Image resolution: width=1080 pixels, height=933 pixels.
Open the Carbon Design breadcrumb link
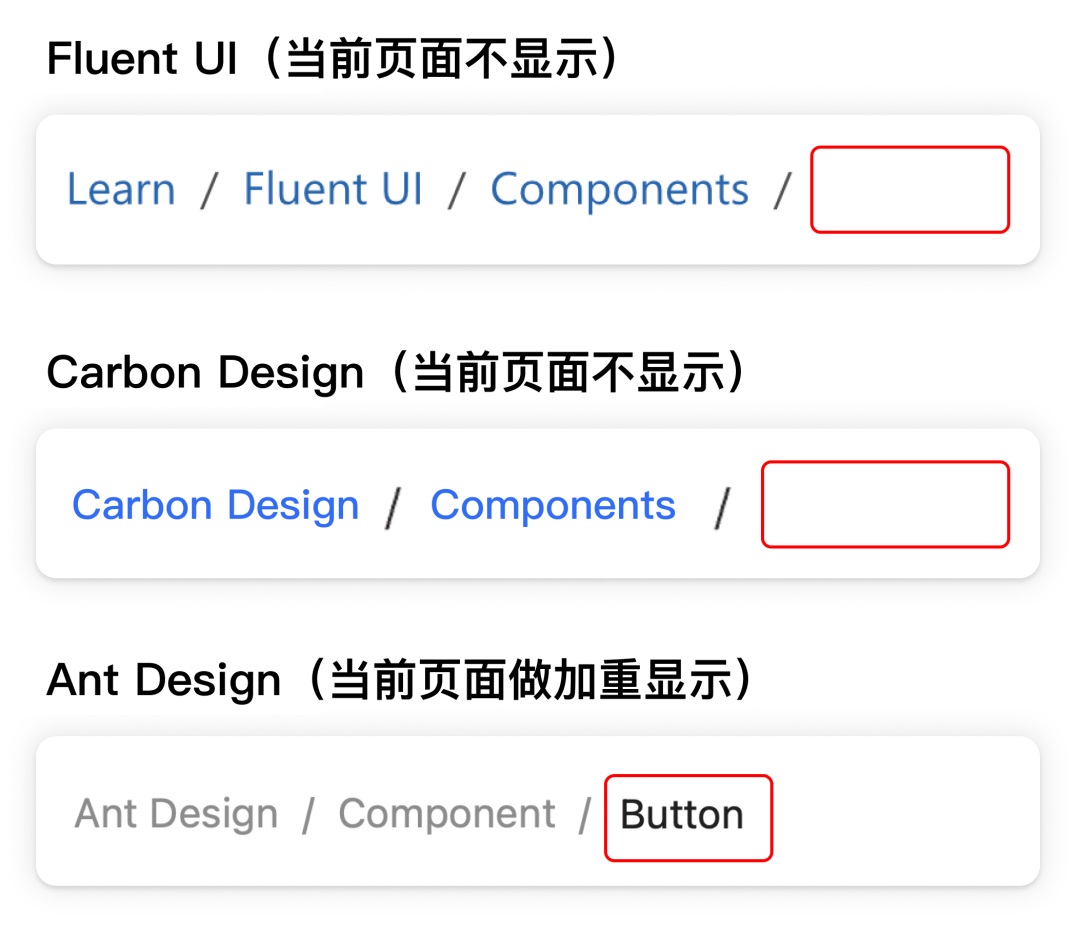(x=215, y=505)
